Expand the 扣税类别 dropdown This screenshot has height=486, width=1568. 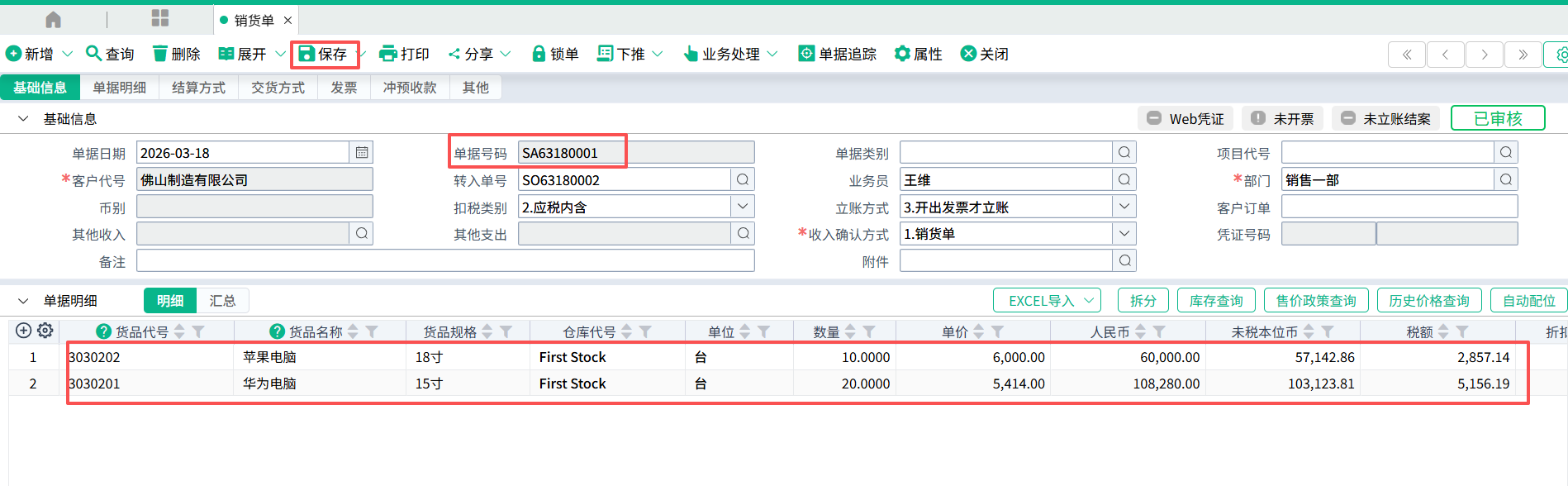click(742, 207)
